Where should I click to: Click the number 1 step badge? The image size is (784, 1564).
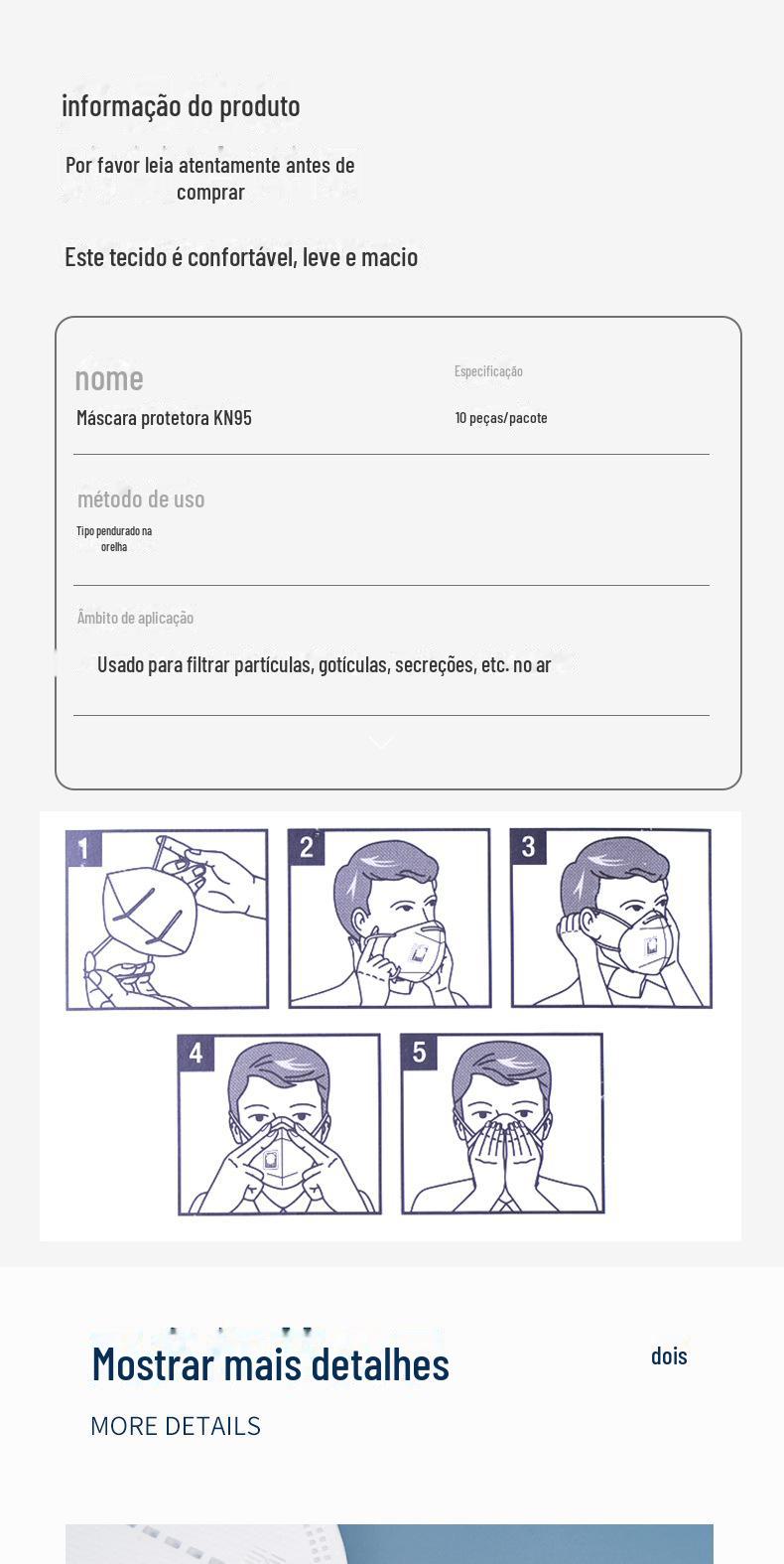(x=83, y=849)
